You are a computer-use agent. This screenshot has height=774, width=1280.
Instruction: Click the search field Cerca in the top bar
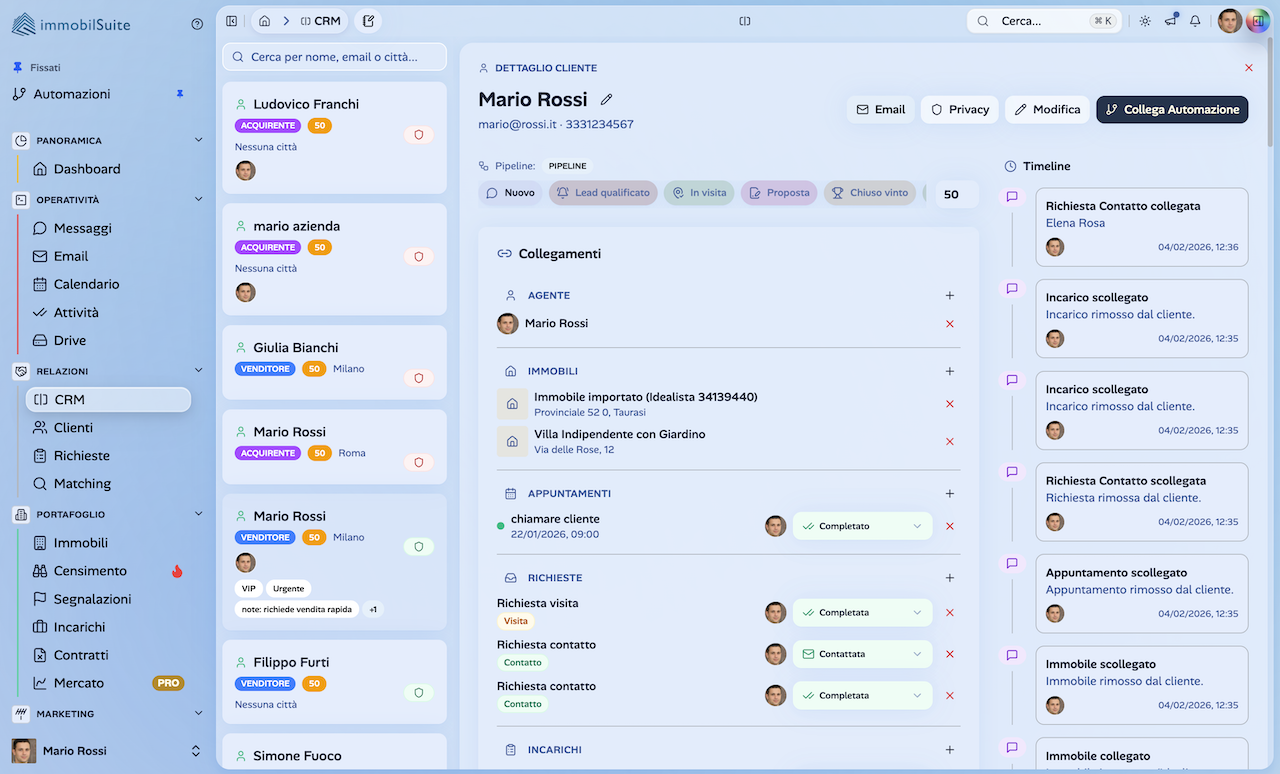(x=1040, y=19)
